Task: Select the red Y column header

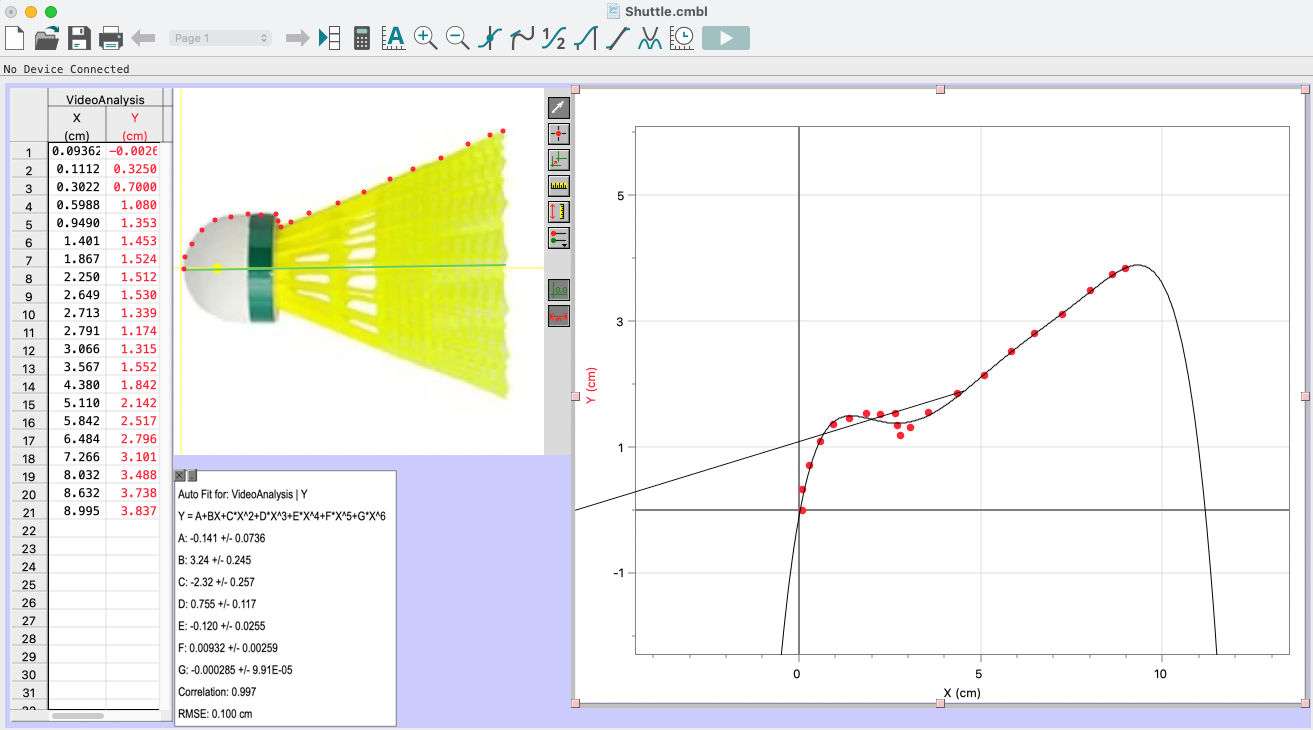Action: pyautogui.click(x=134, y=127)
